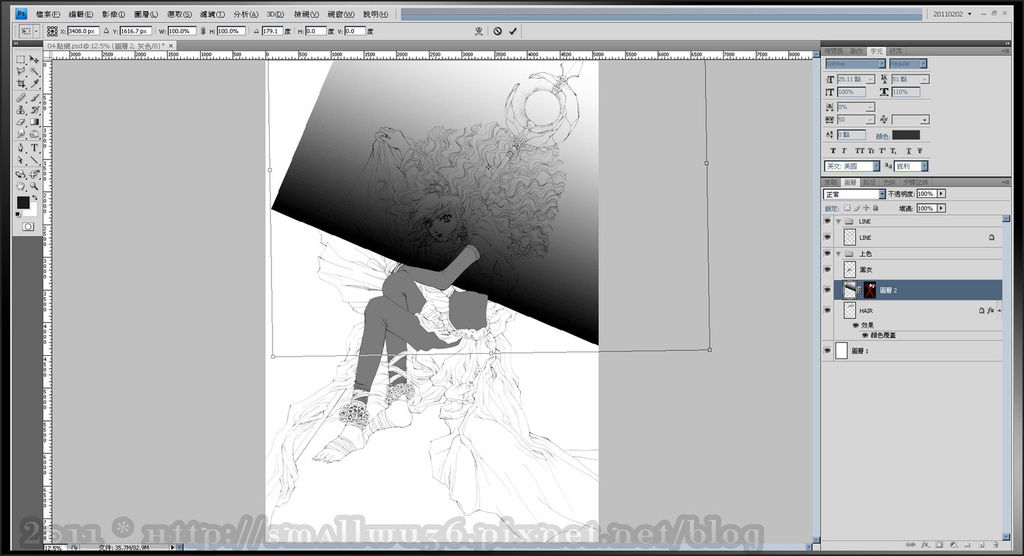Select the Pen tool
This screenshot has width=1024, height=556.
click(21, 148)
